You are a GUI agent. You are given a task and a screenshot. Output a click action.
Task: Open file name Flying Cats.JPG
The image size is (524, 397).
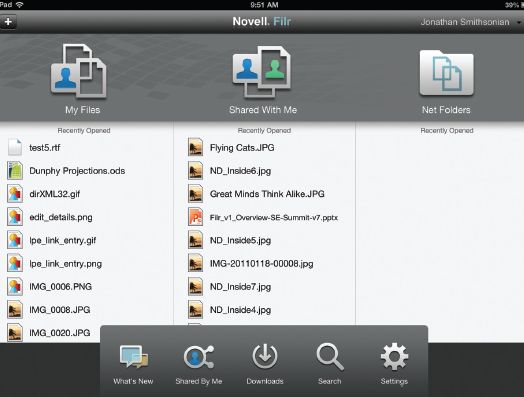(242, 148)
